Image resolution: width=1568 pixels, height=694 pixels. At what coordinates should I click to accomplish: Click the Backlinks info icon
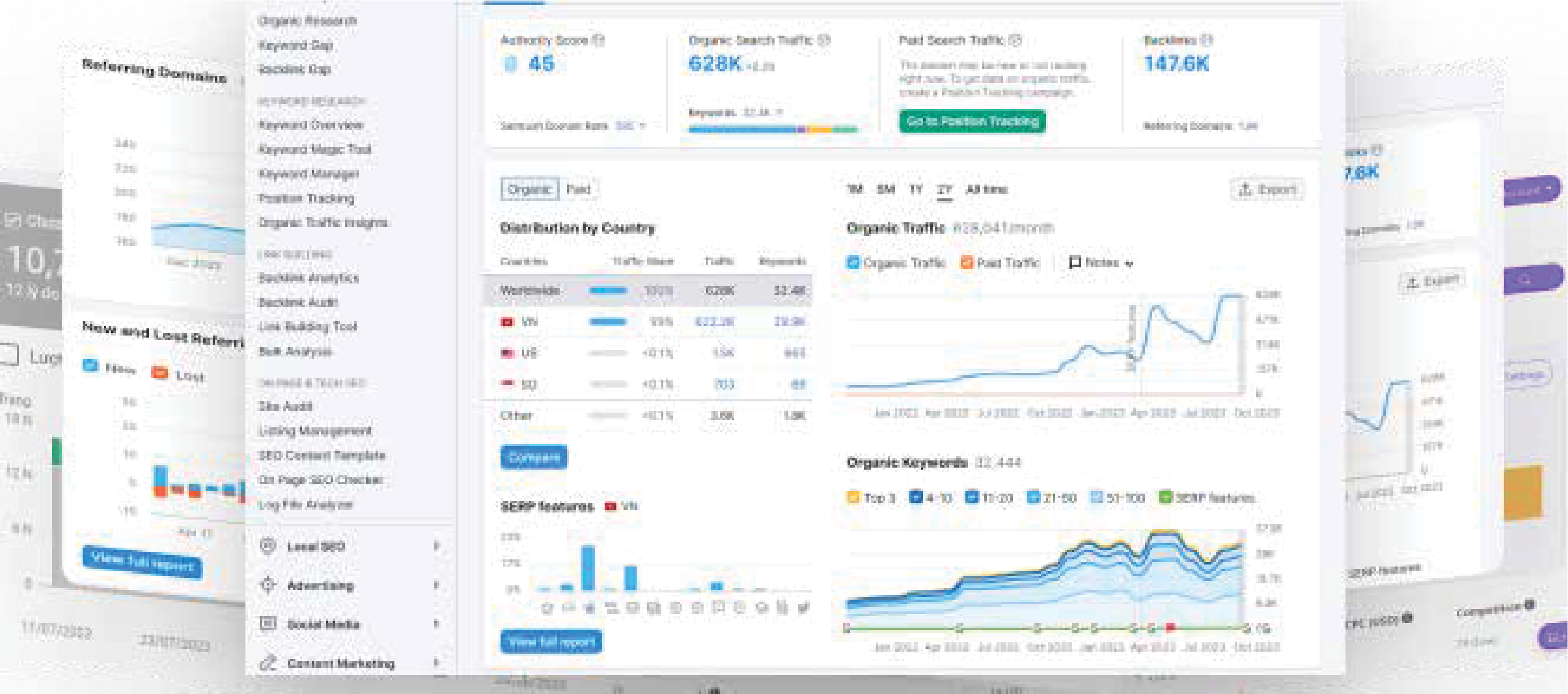coord(1207,40)
